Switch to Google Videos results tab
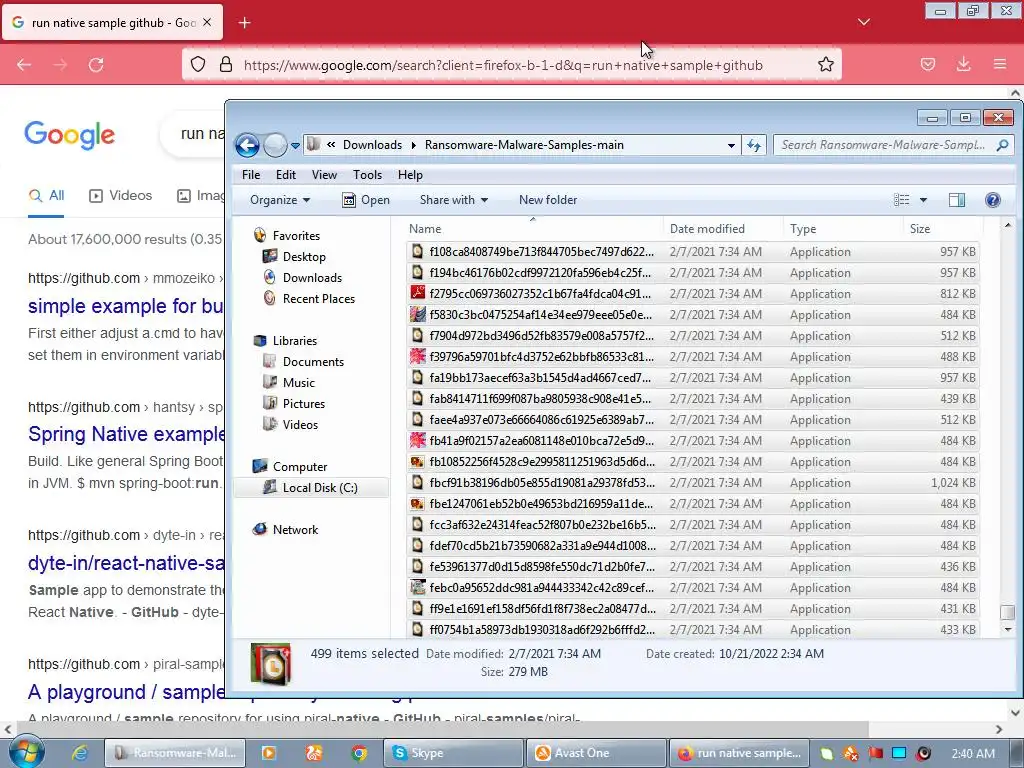Viewport: 1024px width, 768px height. click(x=120, y=195)
